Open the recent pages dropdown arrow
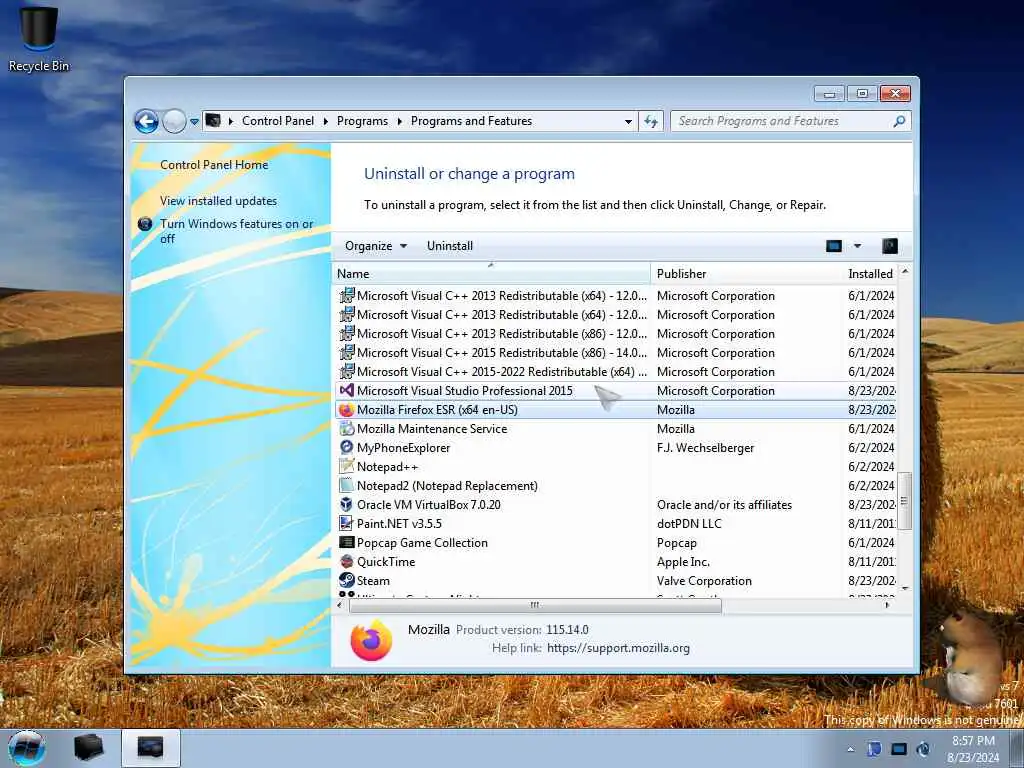Image resolution: width=1024 pixels, height=768 pixels. click(x=194, y=121)
